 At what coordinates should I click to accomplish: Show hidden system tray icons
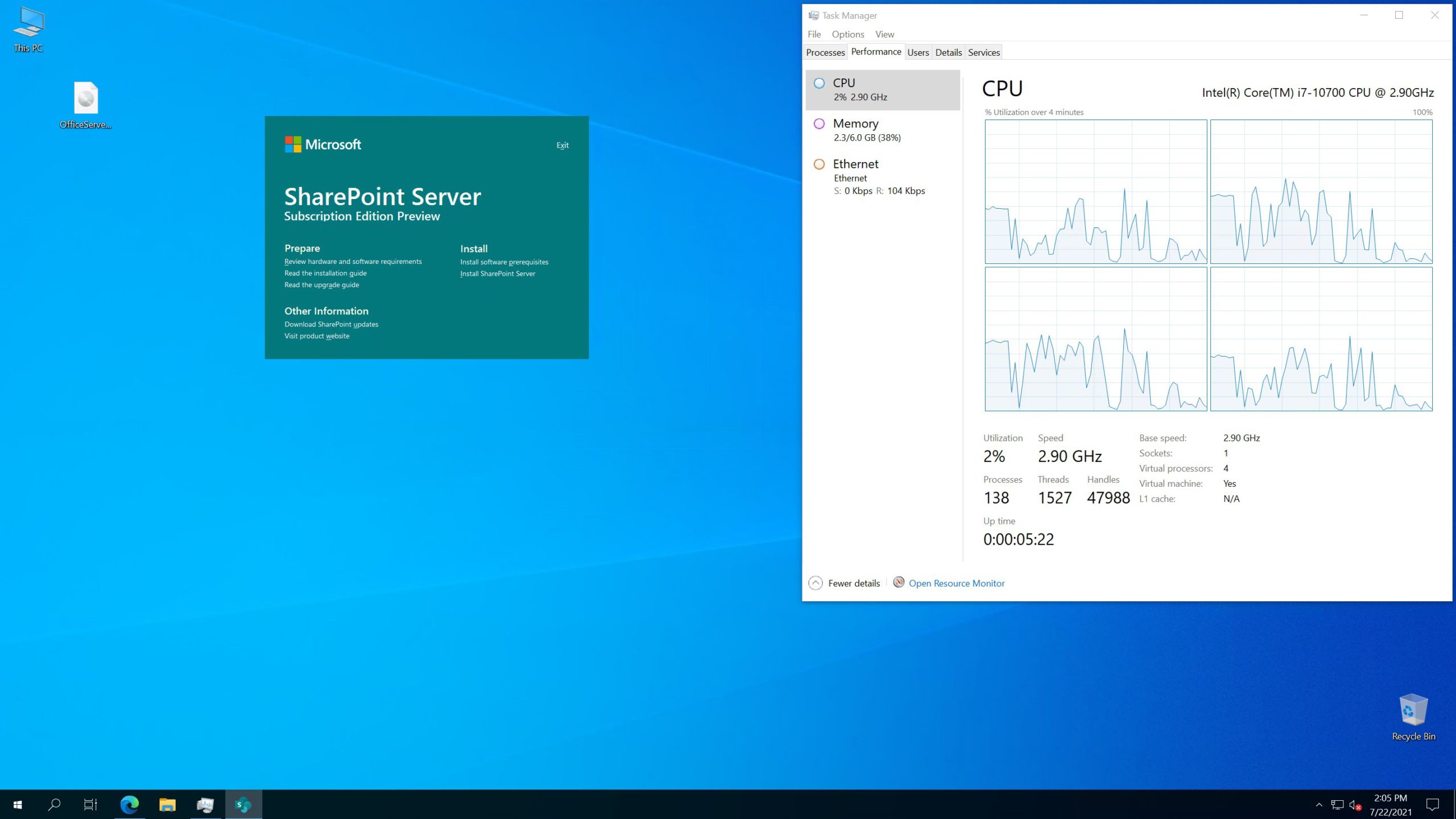[x=1319, y=805]
